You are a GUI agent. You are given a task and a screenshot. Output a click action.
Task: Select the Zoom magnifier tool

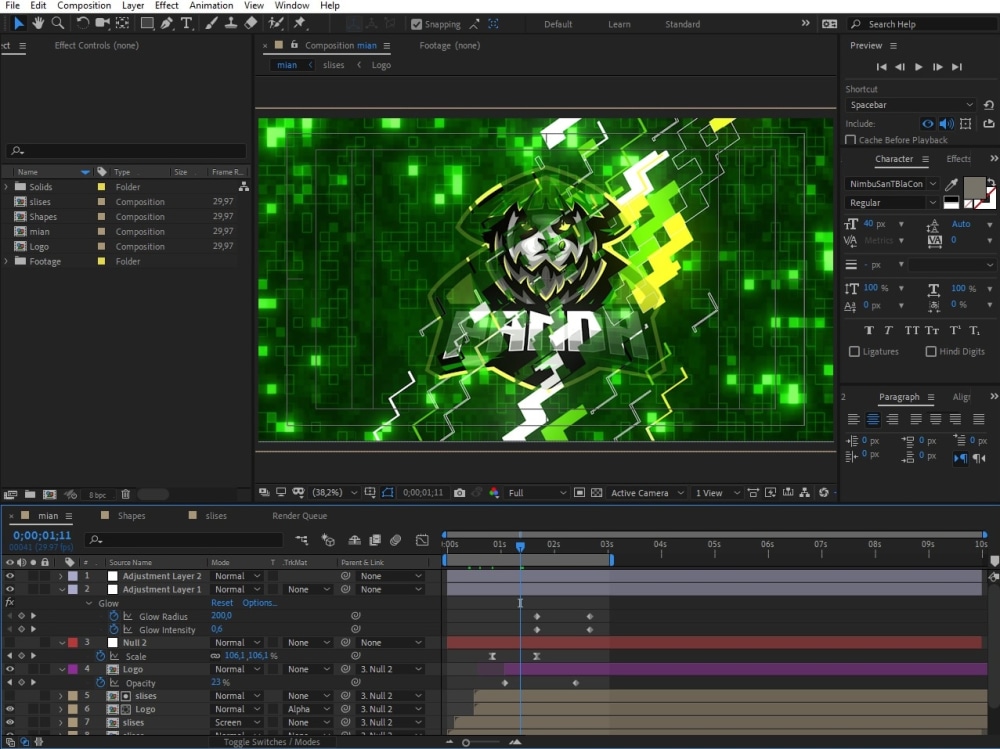(57, 24)
